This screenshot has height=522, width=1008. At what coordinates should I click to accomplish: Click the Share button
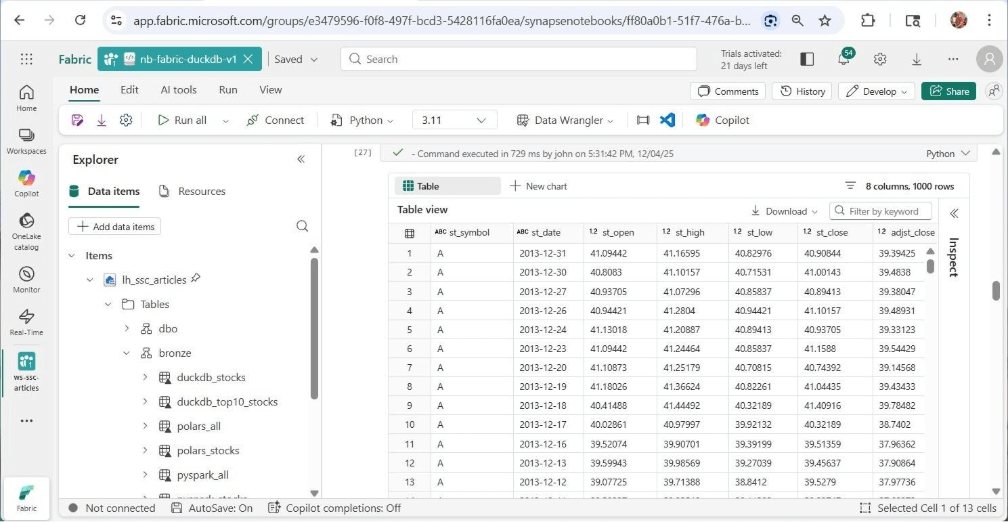tap(949, 91)
